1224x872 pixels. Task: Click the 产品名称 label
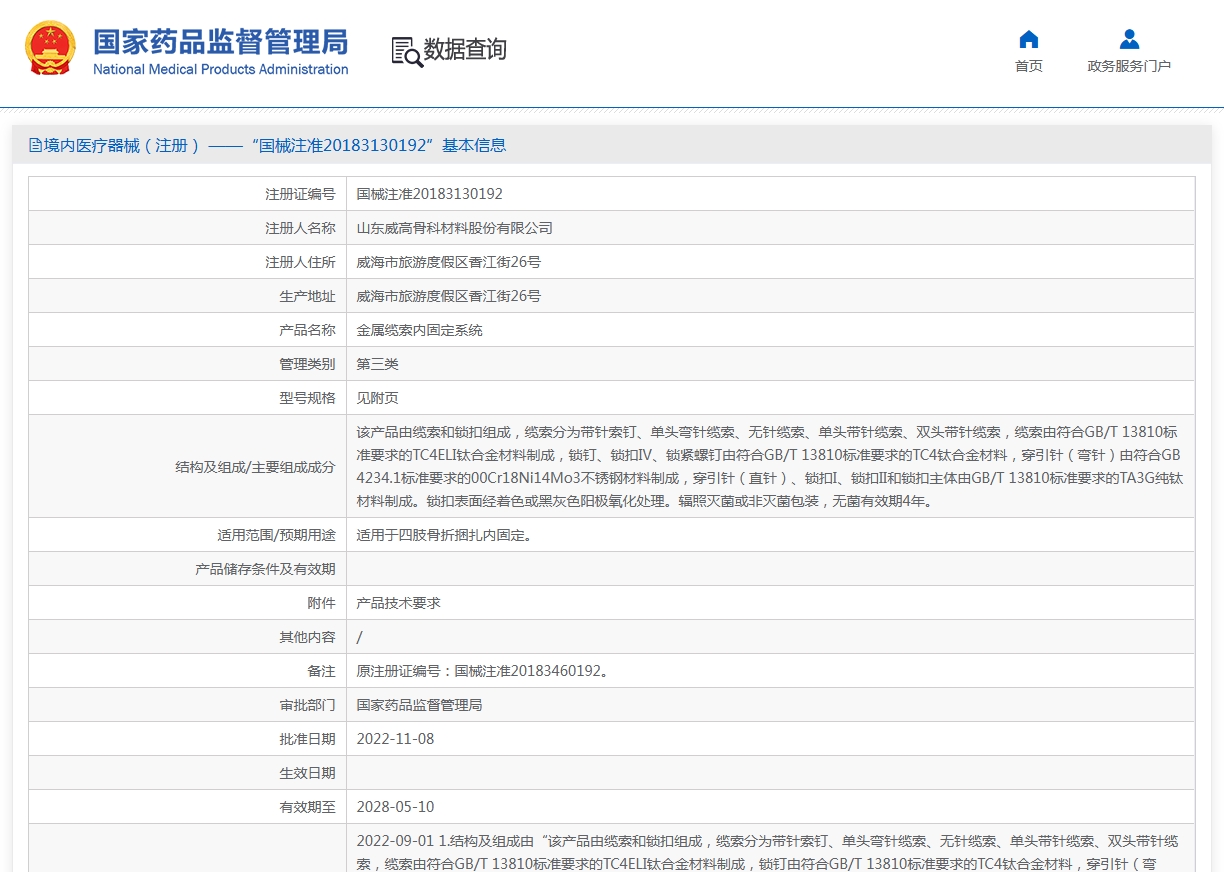[x=307, y=330]
